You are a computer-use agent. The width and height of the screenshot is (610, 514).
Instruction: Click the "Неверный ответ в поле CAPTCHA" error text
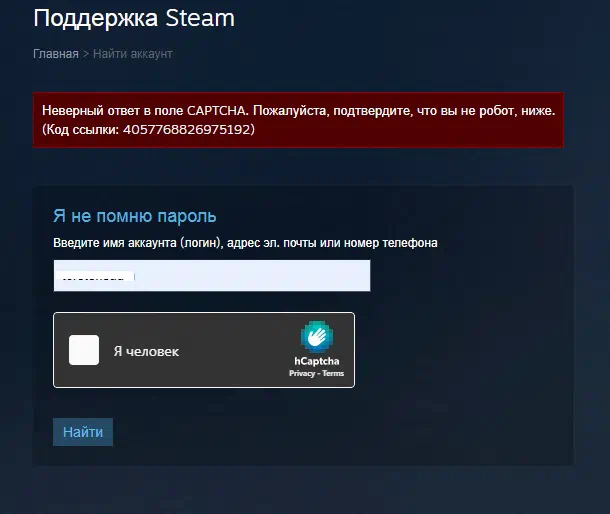click(144, 111)
